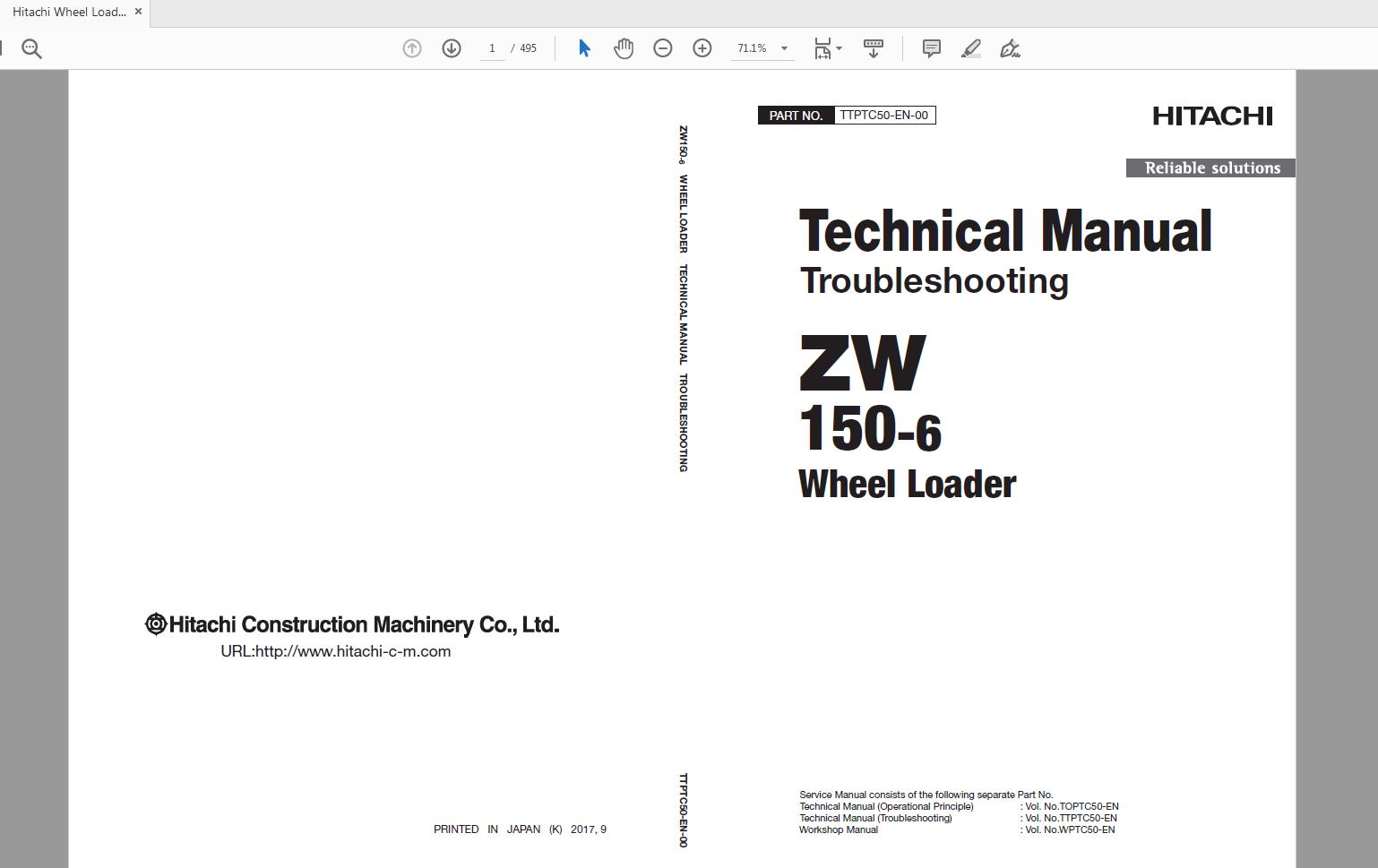Image resolution: width=1378 pixels, height=868 pixels.
Task: Open the Highlight text tool
Action: tap(970, 48)
